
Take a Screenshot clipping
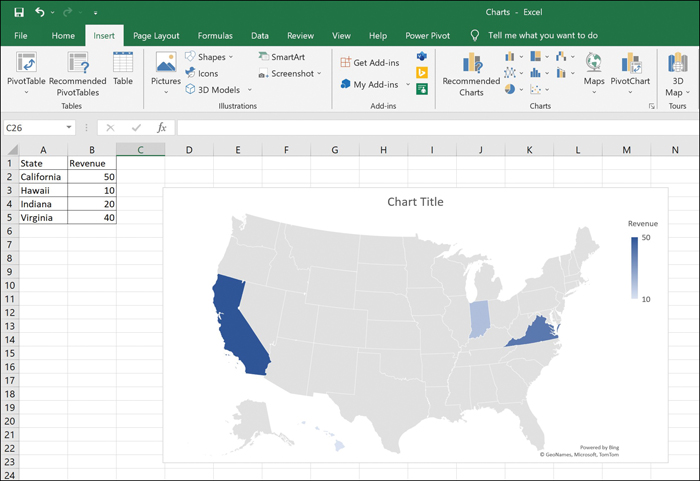coord(286,73)
